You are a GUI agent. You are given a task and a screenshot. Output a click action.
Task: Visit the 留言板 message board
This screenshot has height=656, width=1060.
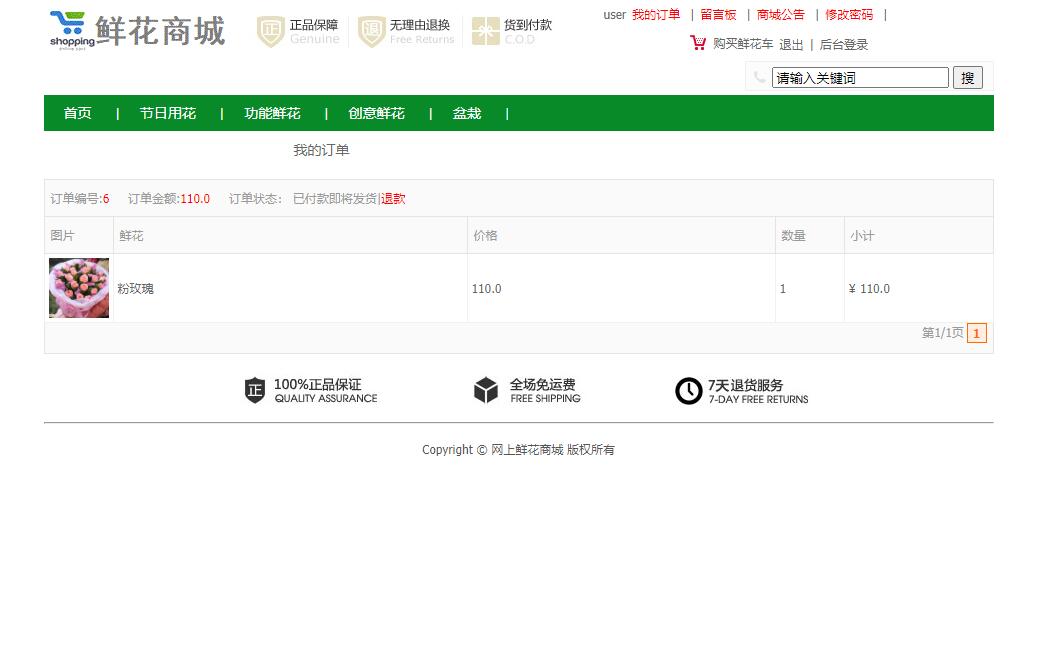point(718,15)
